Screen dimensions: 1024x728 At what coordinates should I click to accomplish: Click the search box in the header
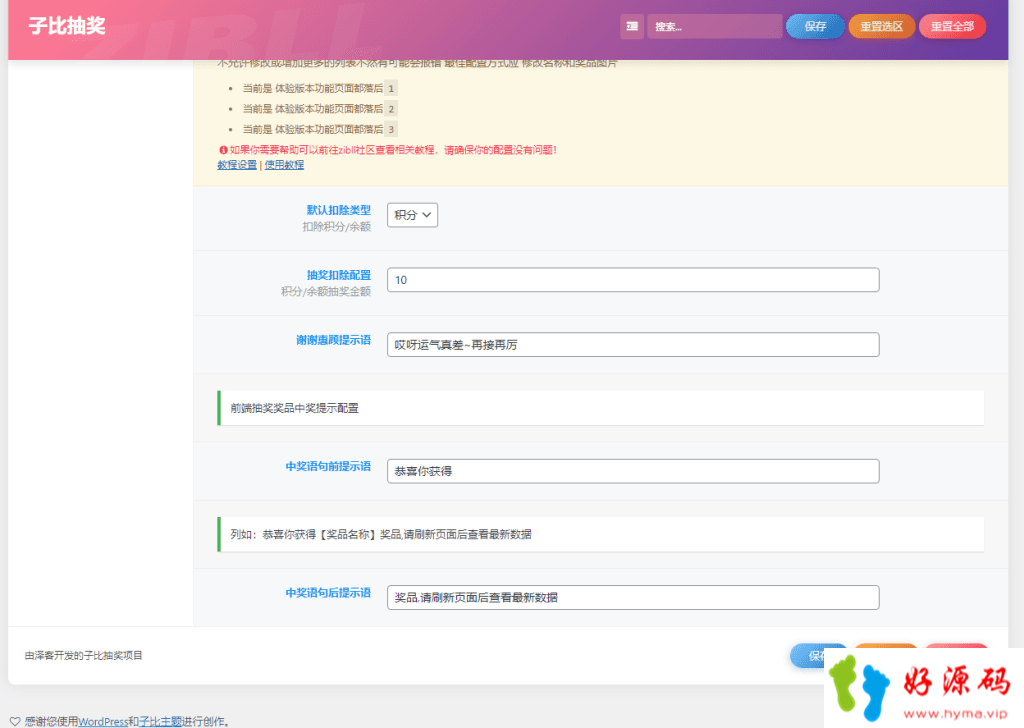click(x=714, y=27)
